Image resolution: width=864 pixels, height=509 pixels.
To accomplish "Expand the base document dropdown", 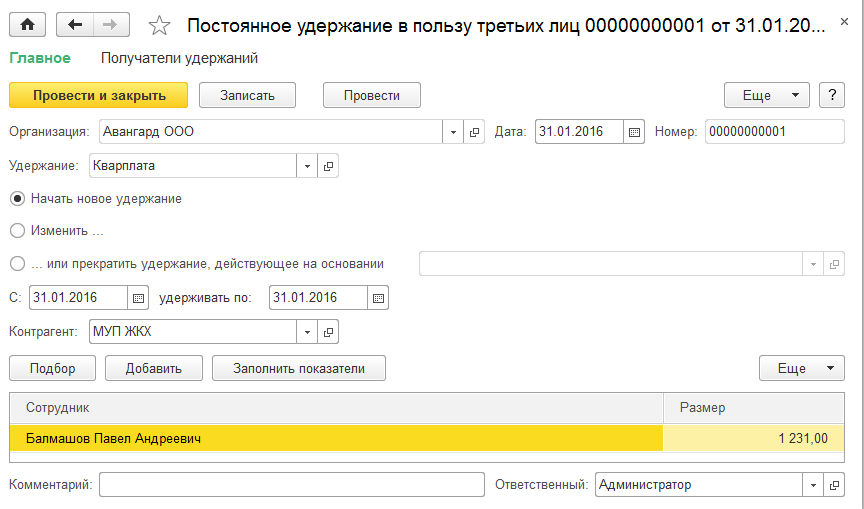I will click(813, 264).
